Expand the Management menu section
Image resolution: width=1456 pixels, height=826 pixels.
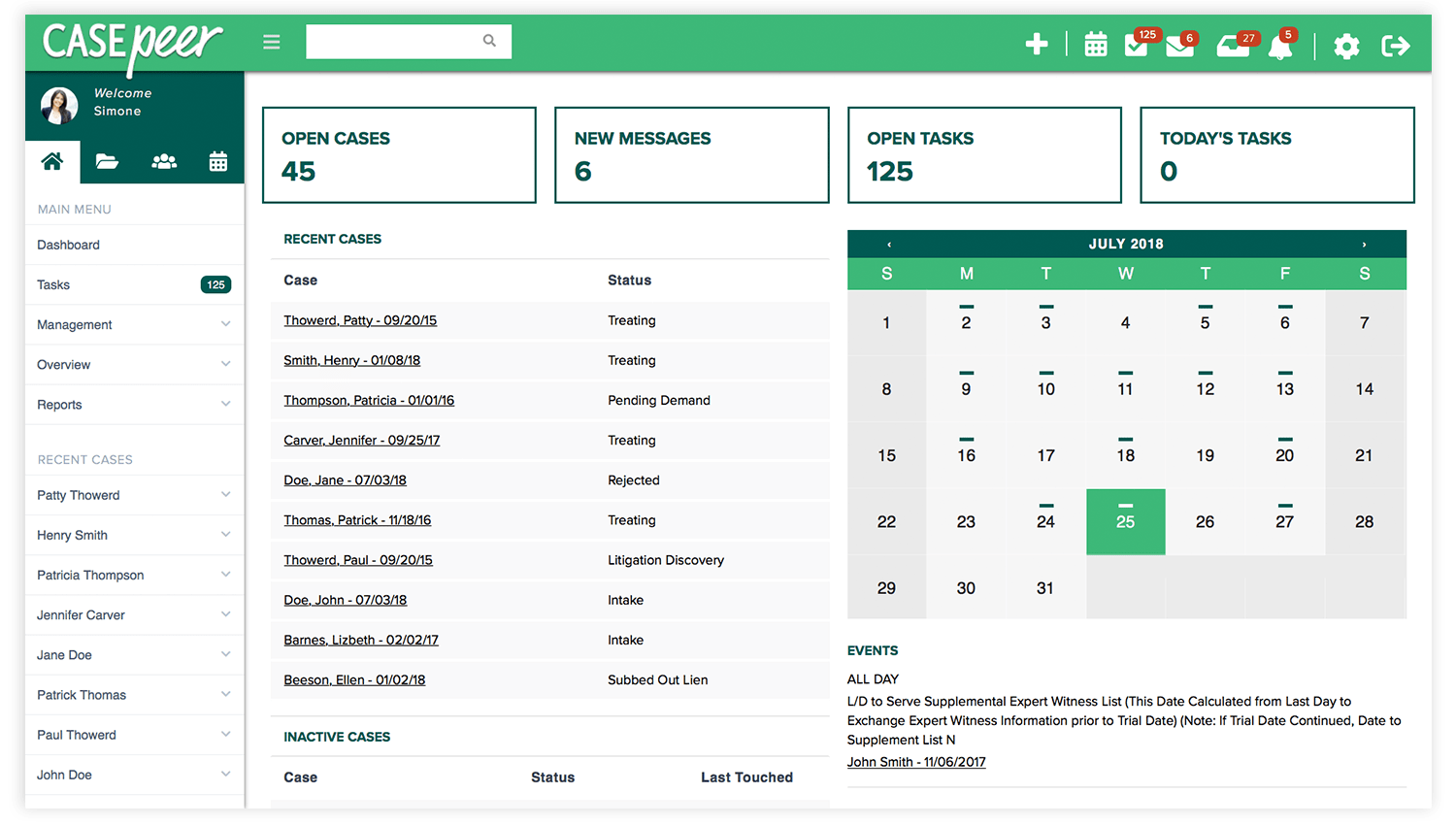point(134,324)
